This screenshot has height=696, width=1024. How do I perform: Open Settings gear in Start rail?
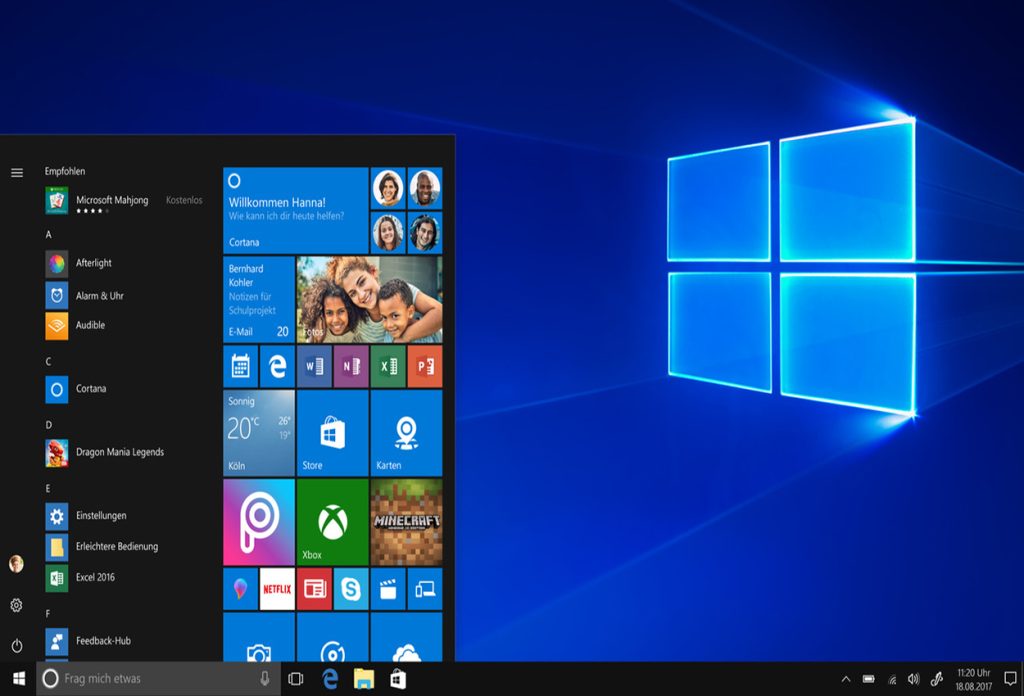click(x=17, y=605)
